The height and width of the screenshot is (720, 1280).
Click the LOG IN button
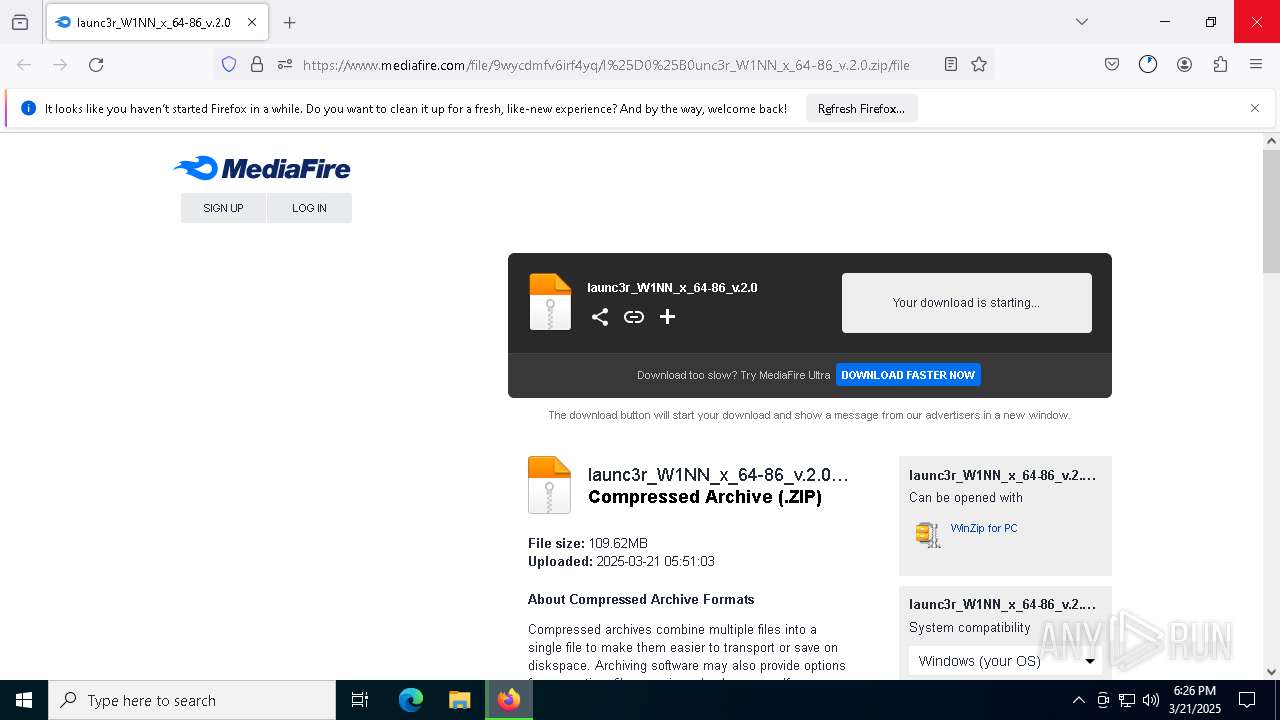(x=309, y=208)
